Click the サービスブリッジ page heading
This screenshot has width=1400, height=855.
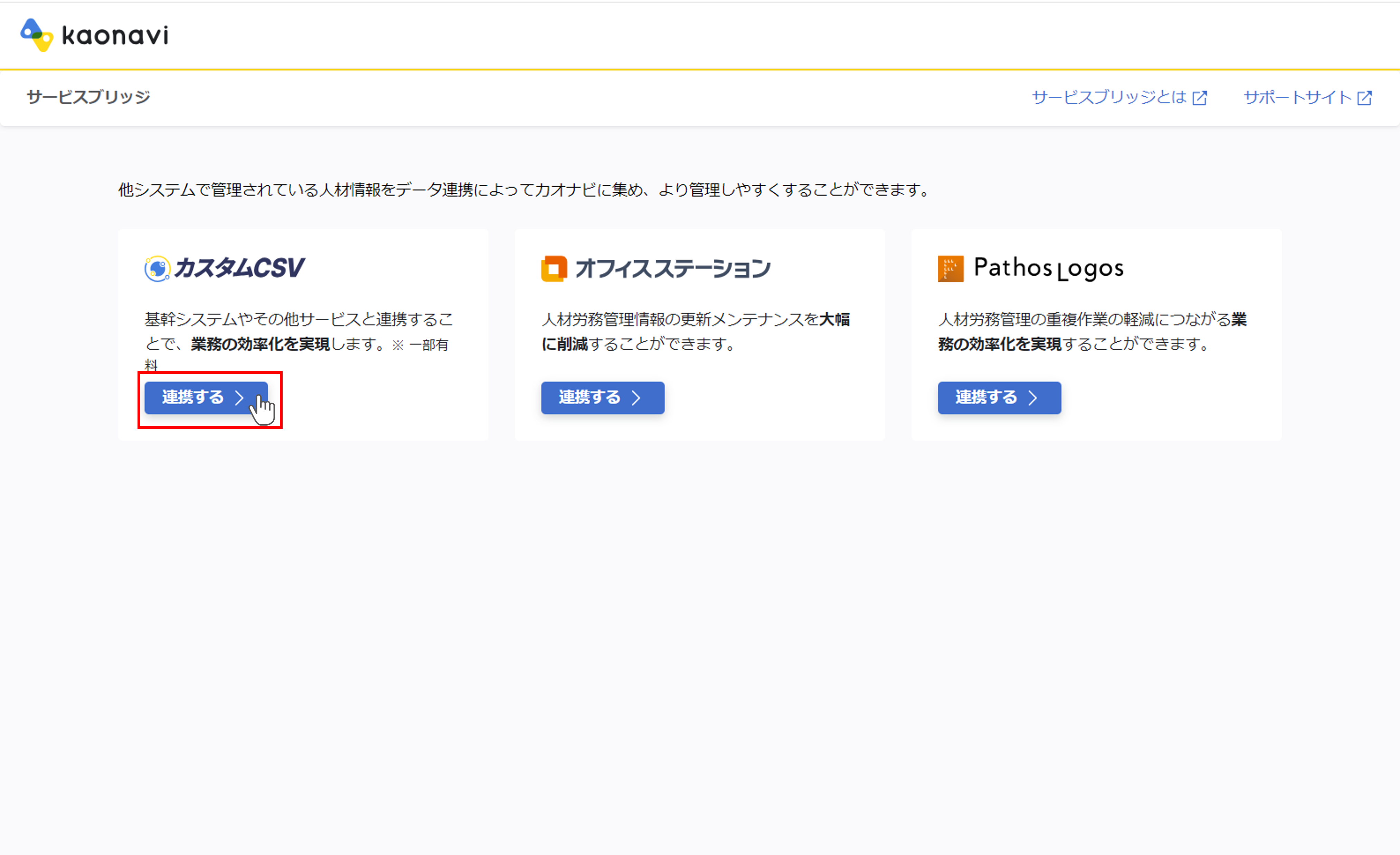click(89, 97)
